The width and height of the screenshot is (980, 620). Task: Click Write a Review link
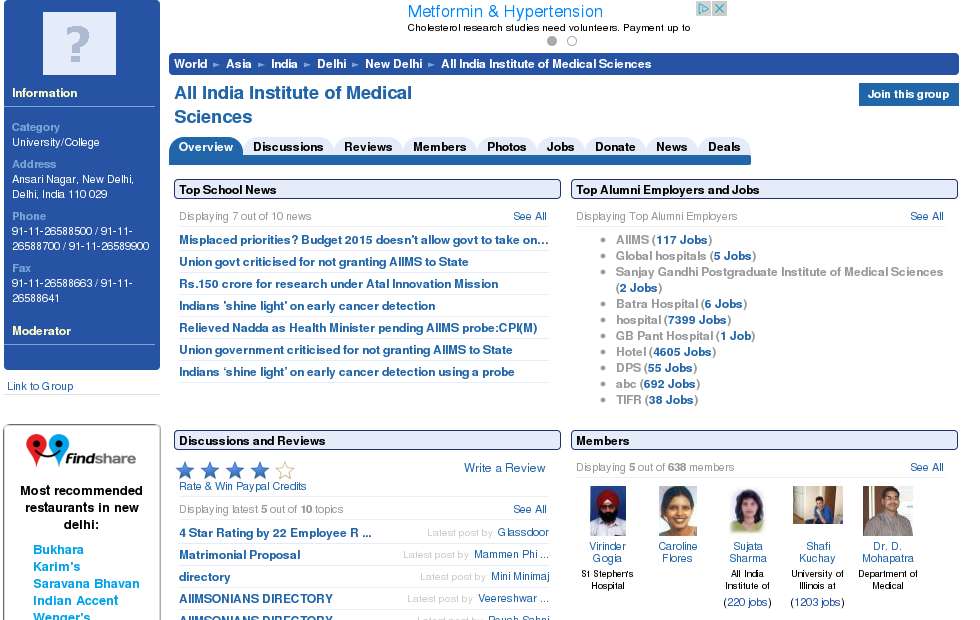(x=504, y=468)
